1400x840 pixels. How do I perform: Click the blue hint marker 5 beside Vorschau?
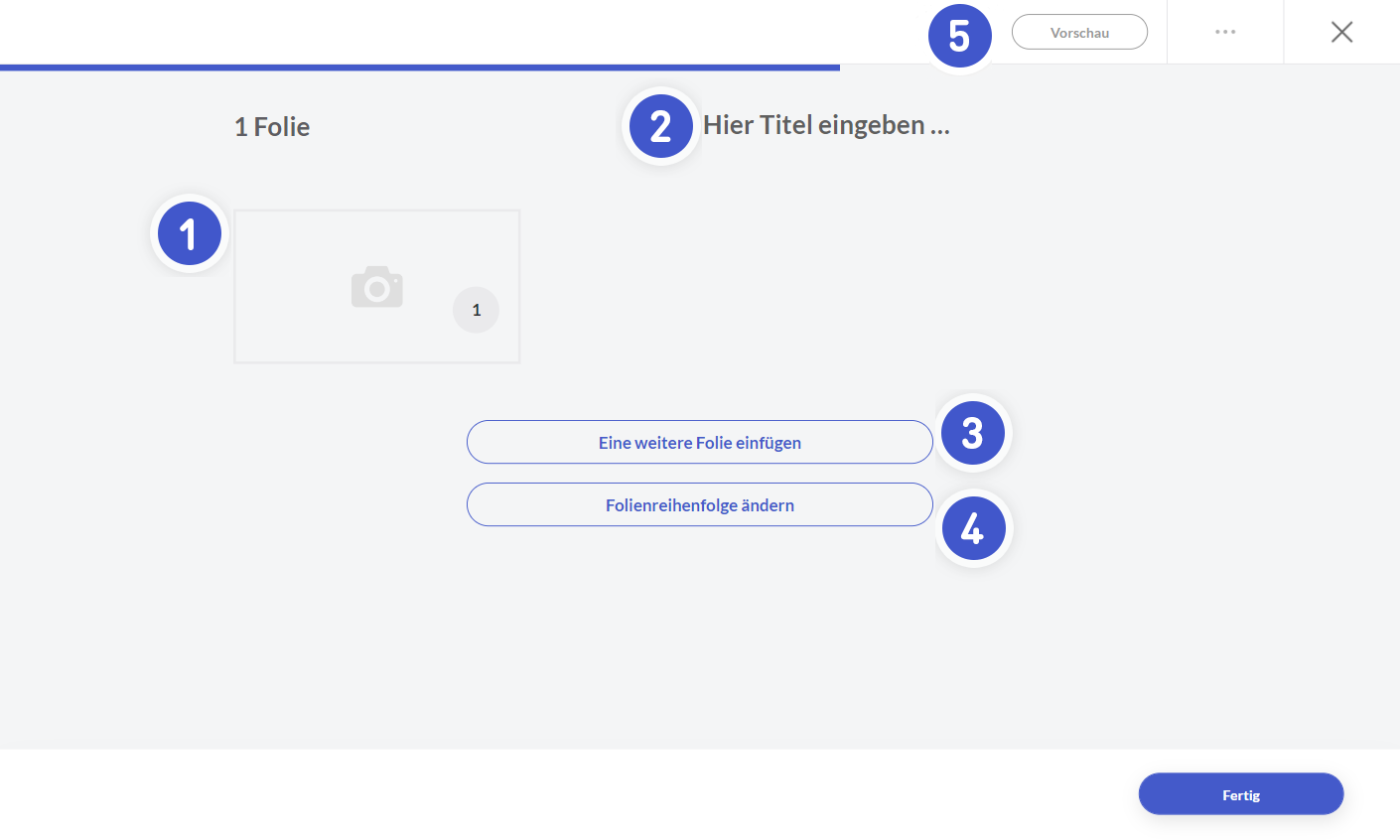(x=959, y=36)
